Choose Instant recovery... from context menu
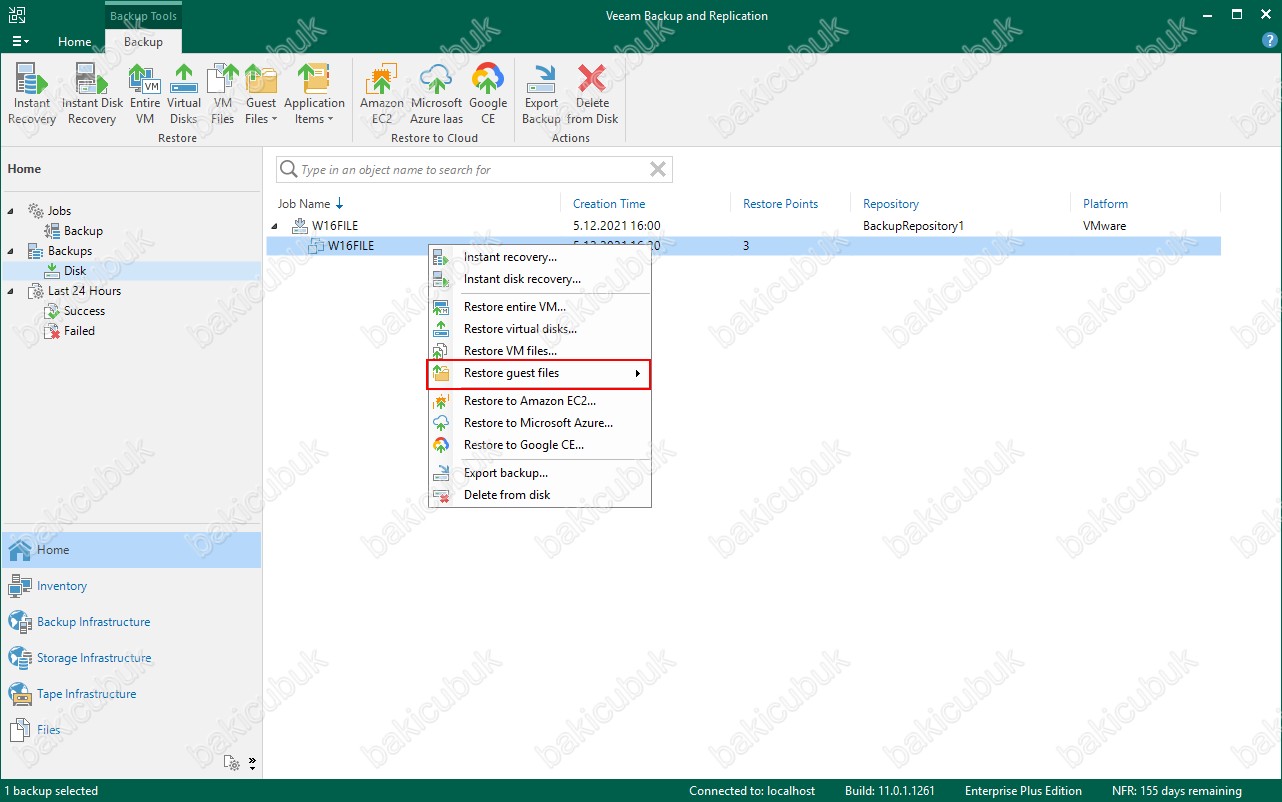The image size is (1282, 802). [x=540, y=257]
